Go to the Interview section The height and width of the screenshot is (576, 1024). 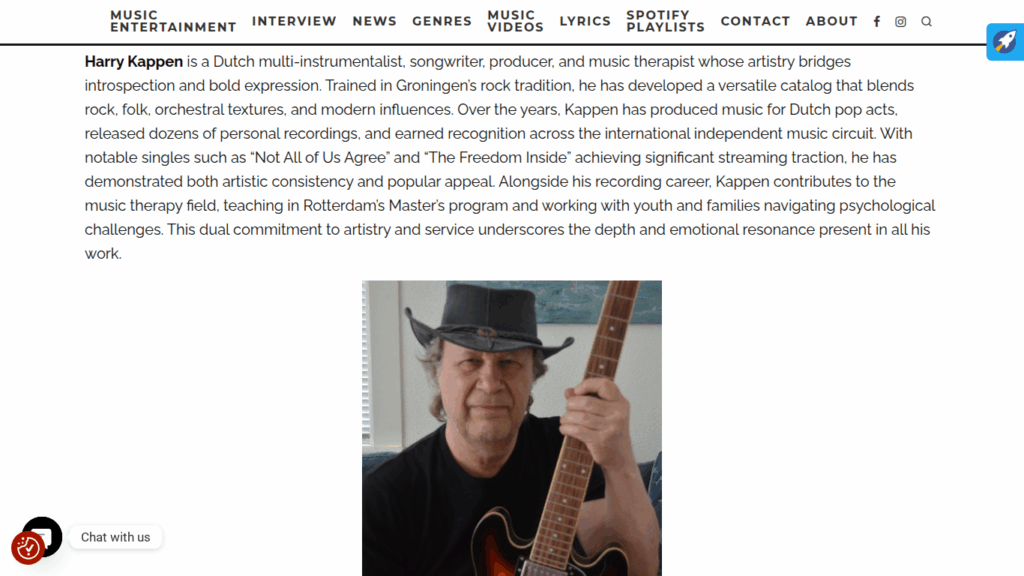[294, 22]
